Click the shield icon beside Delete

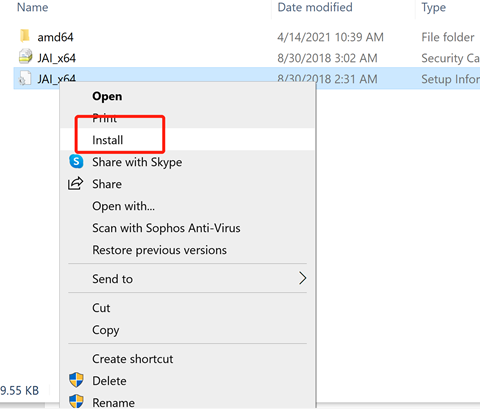tap(76, 380)
